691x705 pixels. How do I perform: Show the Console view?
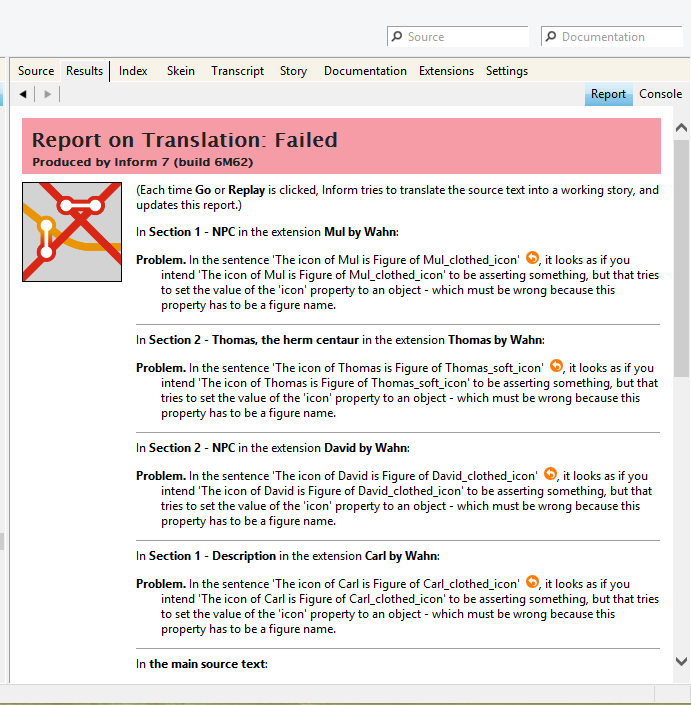tap(660, 94)
